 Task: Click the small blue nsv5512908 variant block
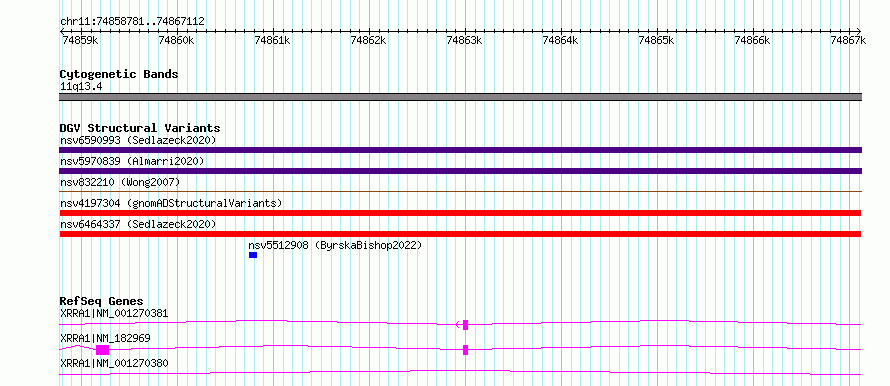coord(253,255)
